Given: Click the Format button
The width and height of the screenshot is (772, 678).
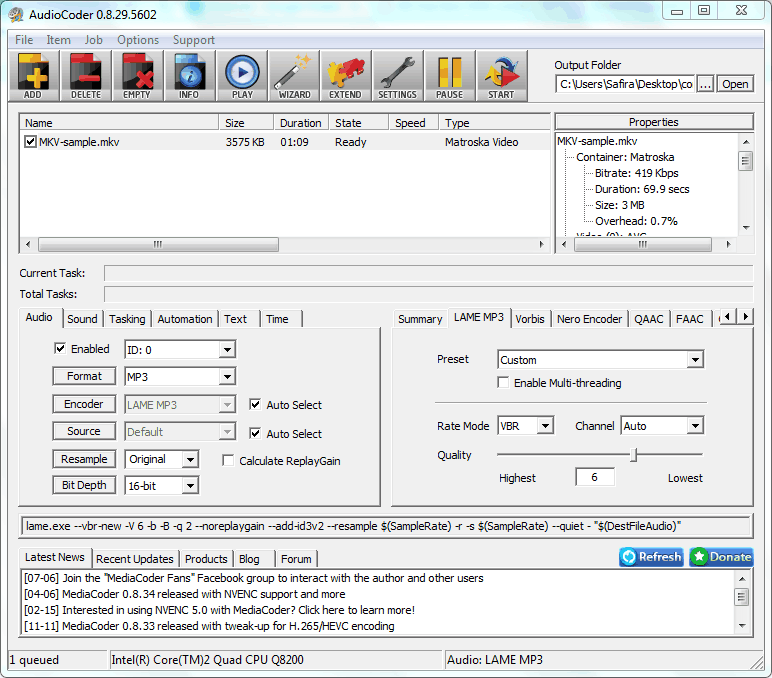Looking at the screenshot, I should coord(84,376).
